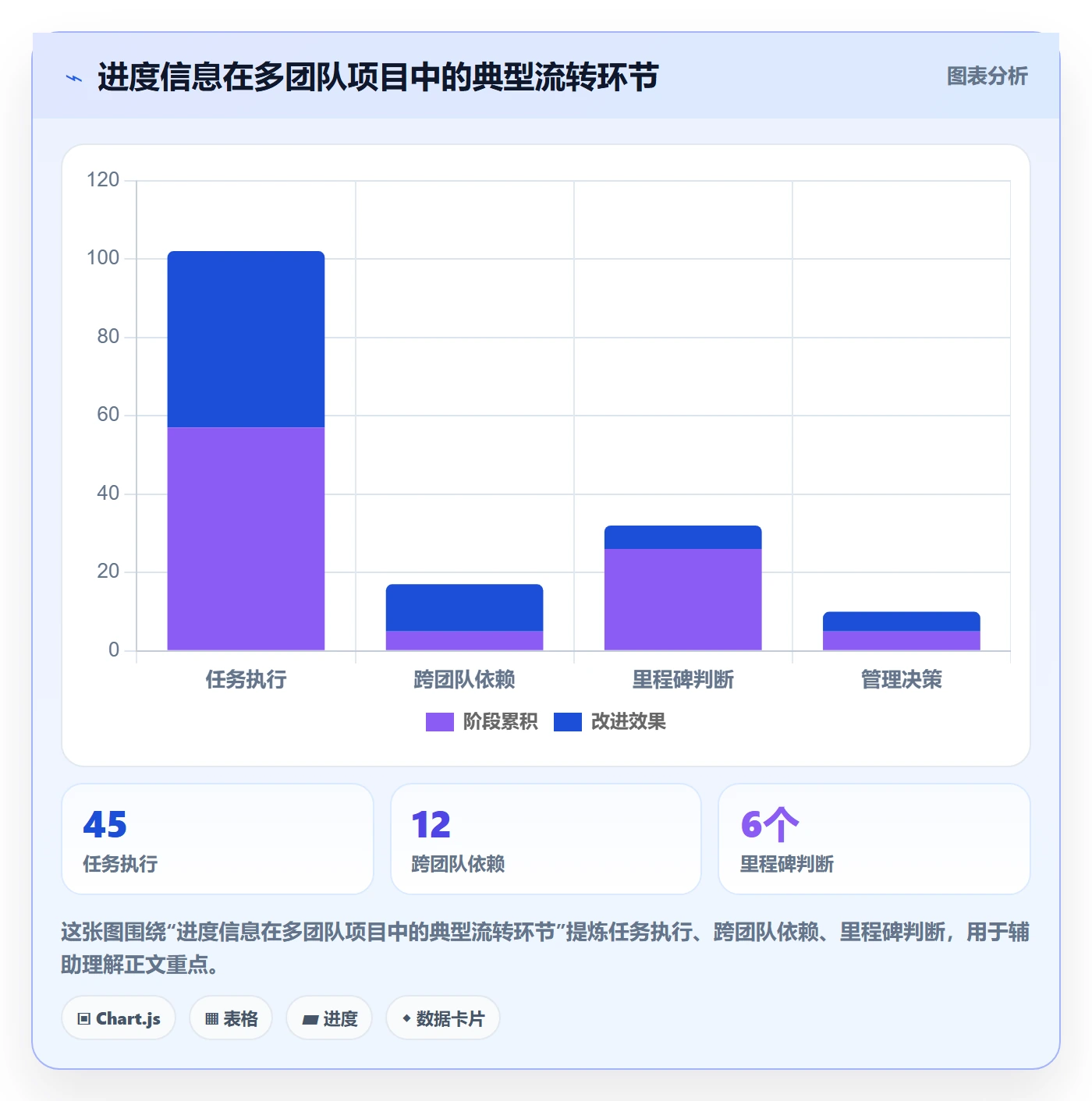Click the 跨团队依赖 x-axis label

point(464,679)
